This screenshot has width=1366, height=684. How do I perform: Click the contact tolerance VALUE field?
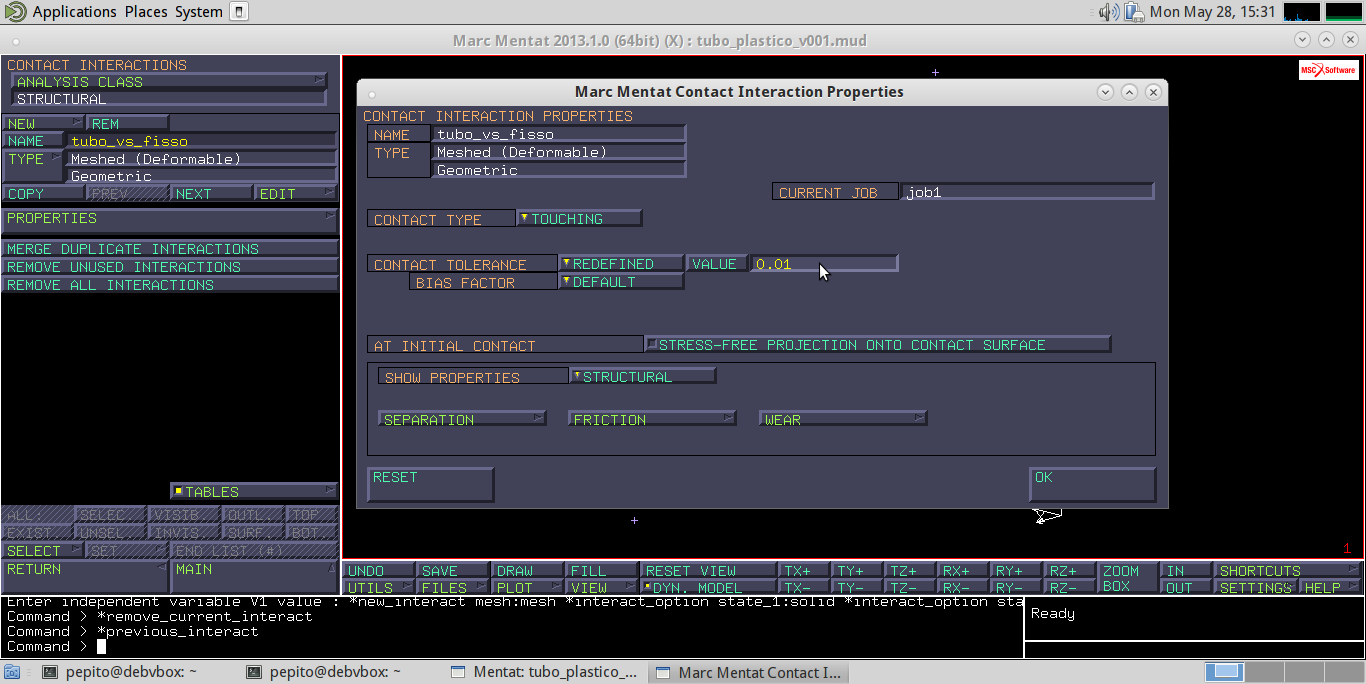[824, 263]
